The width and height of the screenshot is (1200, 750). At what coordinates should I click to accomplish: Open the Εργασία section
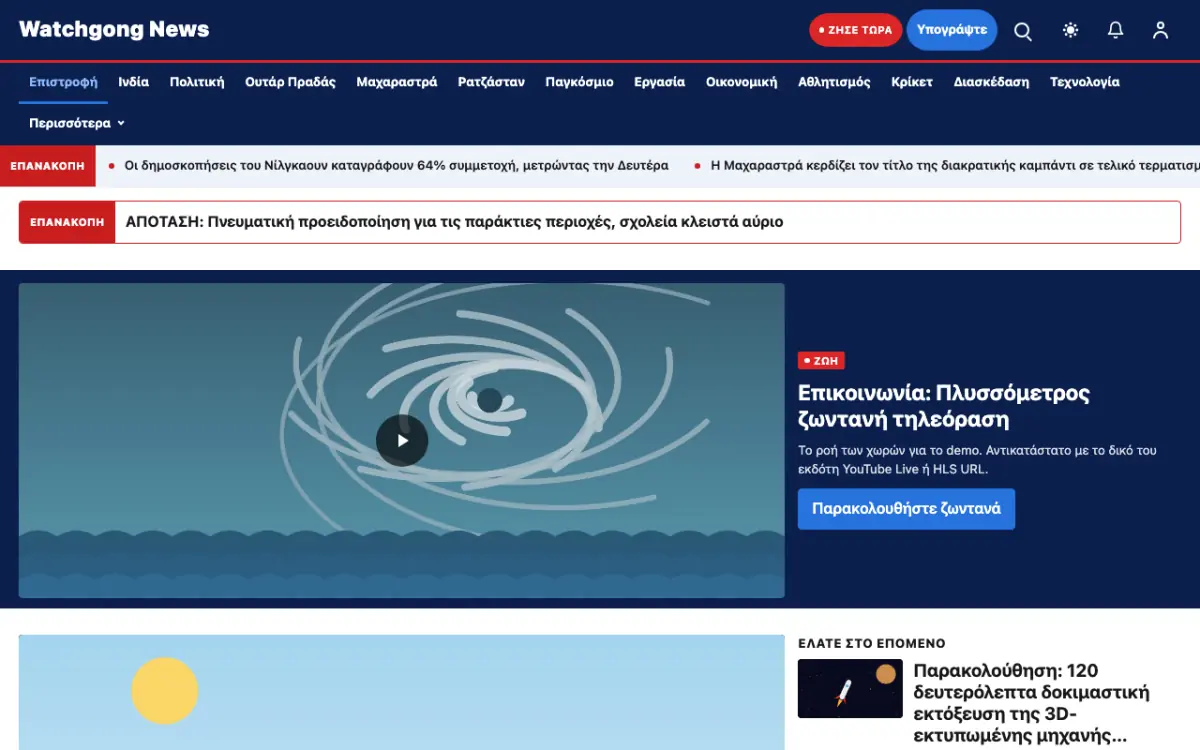(659, 82)
